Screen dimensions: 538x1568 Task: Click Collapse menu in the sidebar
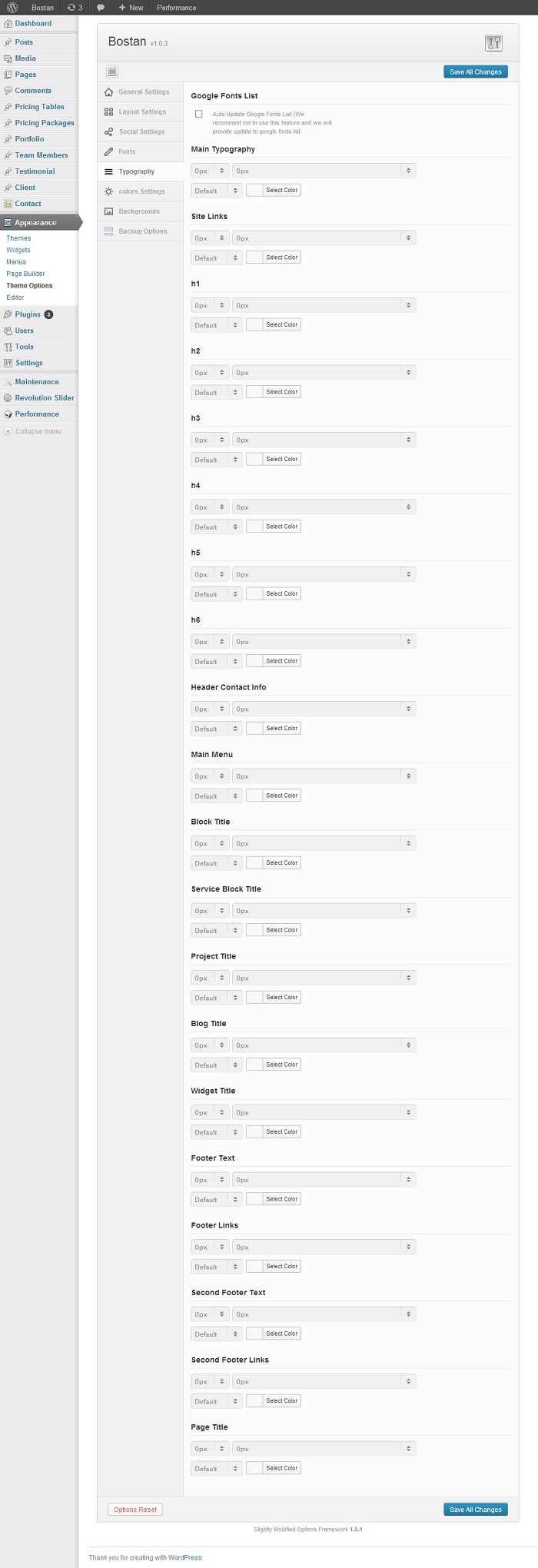[x=38, y=431]
